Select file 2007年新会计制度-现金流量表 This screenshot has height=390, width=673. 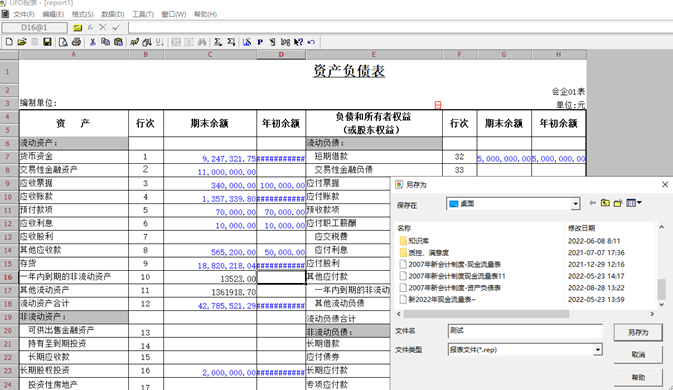450,264
